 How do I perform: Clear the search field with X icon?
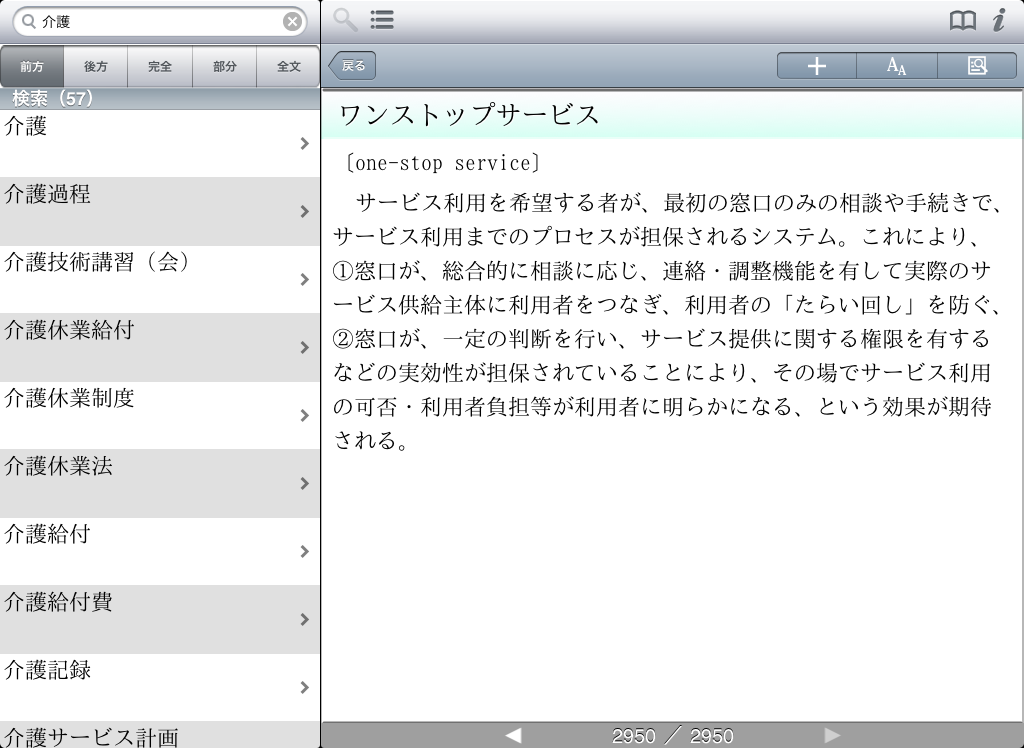tap(292, 22)
